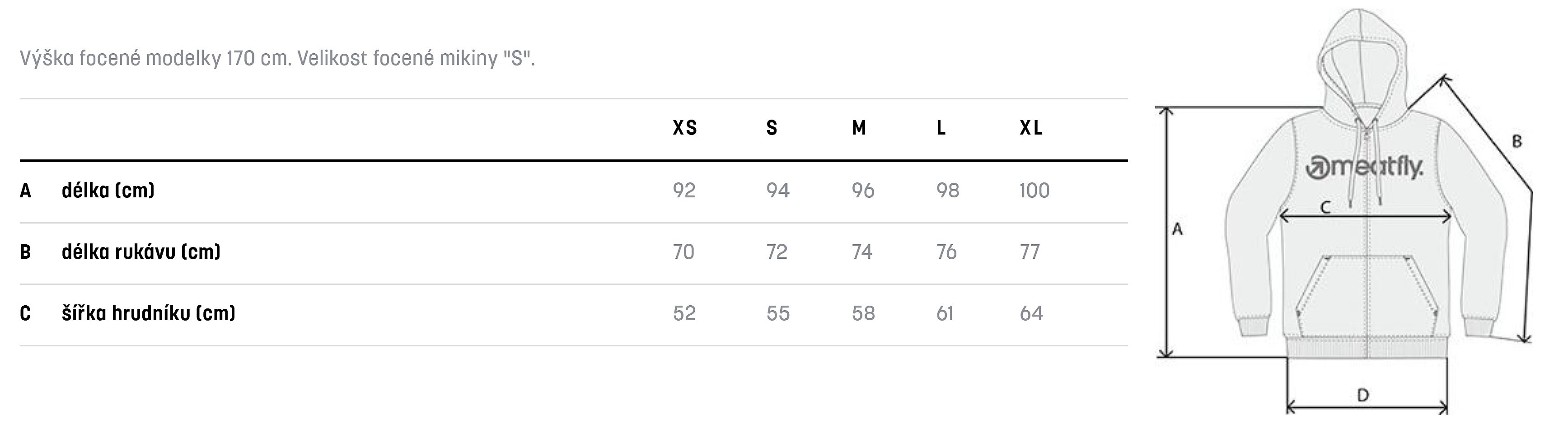Click the value 72 in the sleeve row
This screenshot has width=1568, height=424.
pyautogui.click(x=777, y=252)
